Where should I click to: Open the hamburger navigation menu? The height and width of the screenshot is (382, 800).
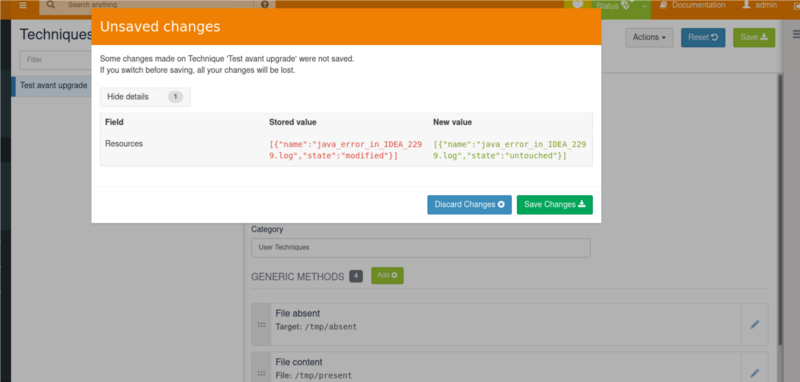[23, 5]
